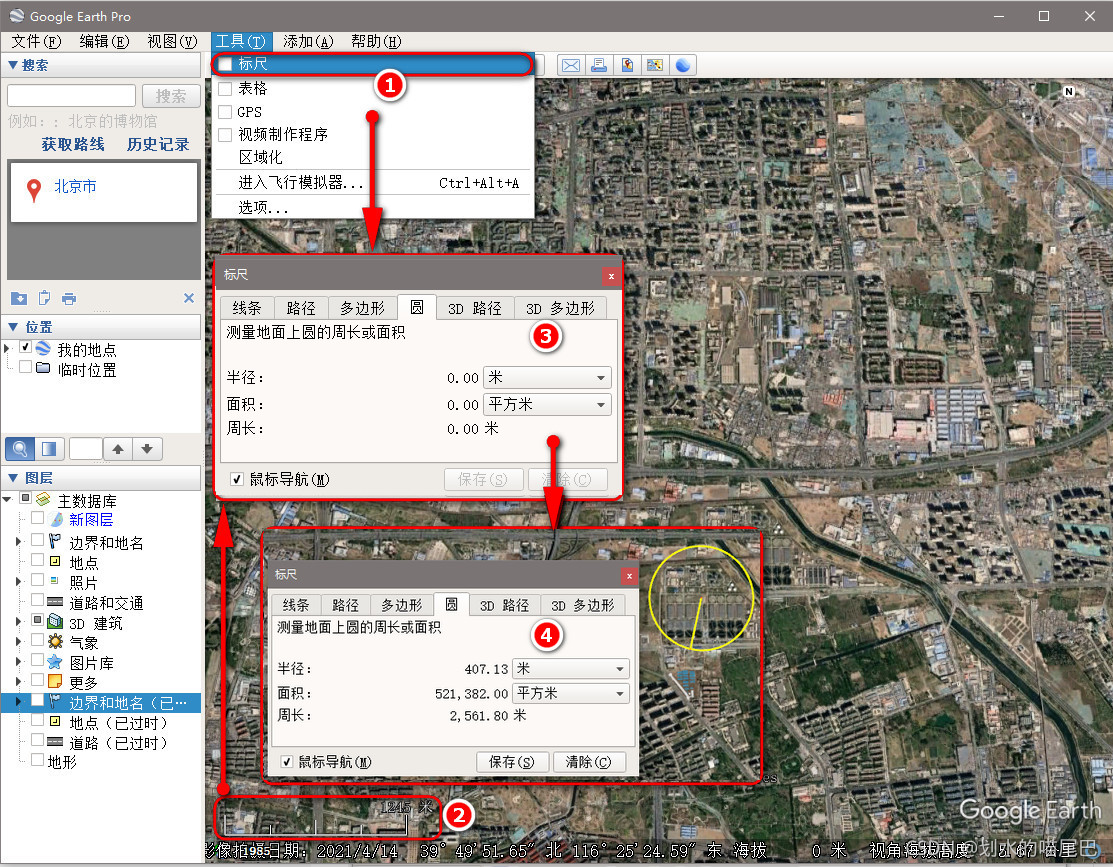Click the add-folder icon below search results
This screenshot has height=867, width=1113.
(x=19, y=298)
